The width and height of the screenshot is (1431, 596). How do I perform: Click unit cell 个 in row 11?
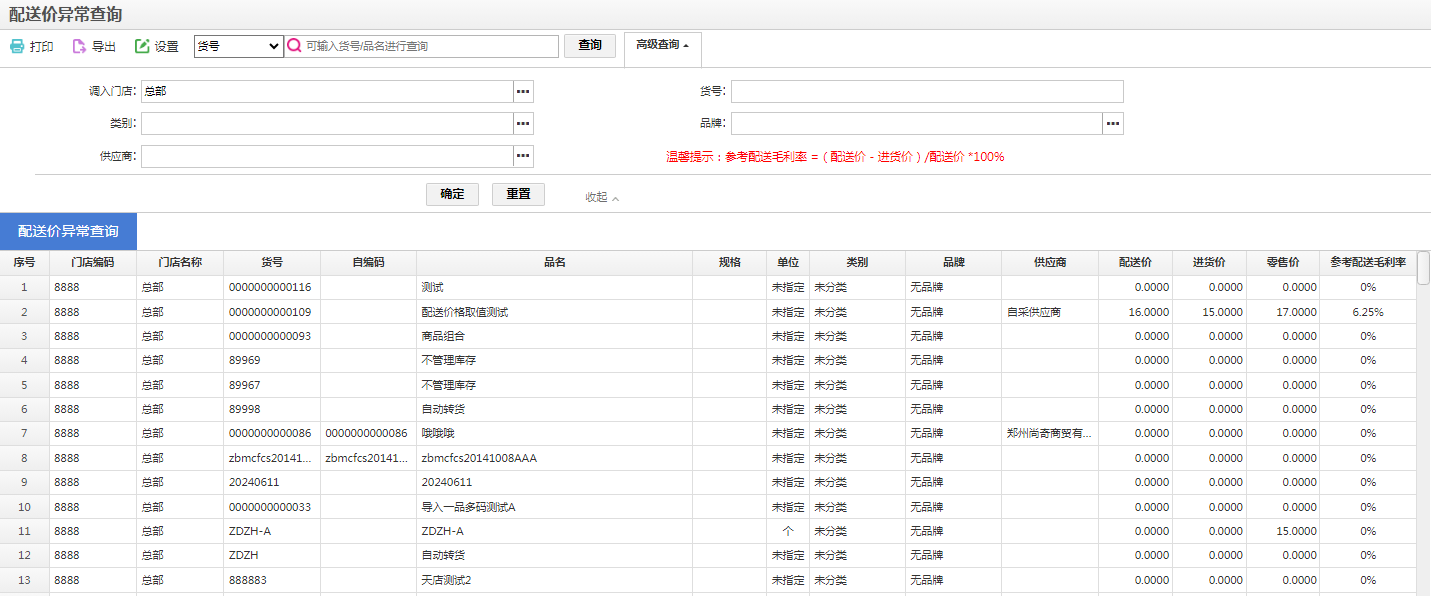[788, 531]
